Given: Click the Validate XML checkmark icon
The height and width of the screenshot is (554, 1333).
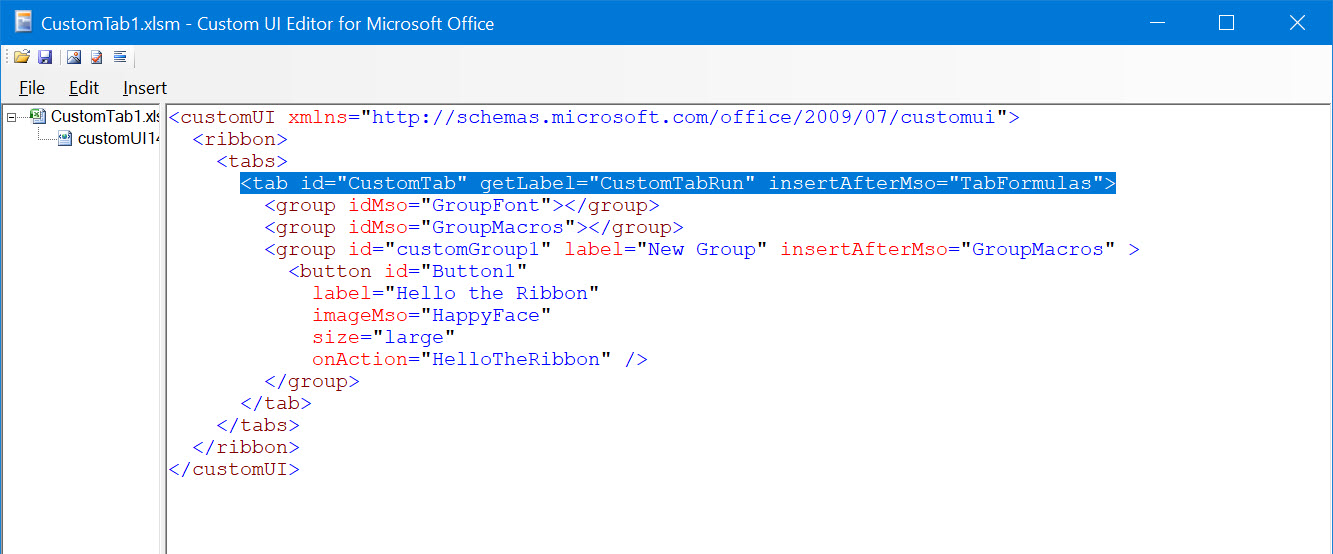Looking at the screenshot, I should [x=97, y=57].
